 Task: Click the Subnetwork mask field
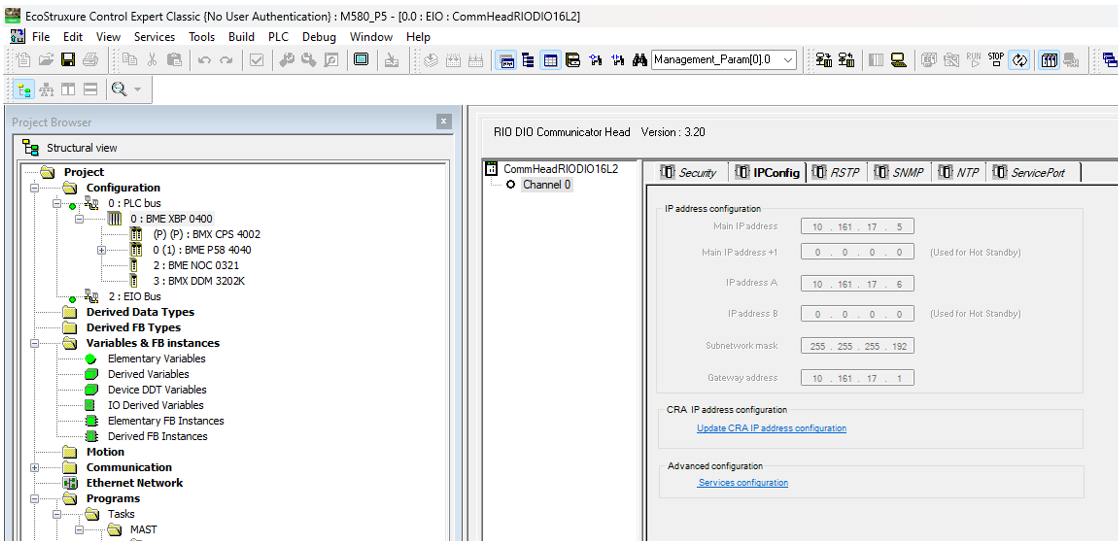pos(857,346)
